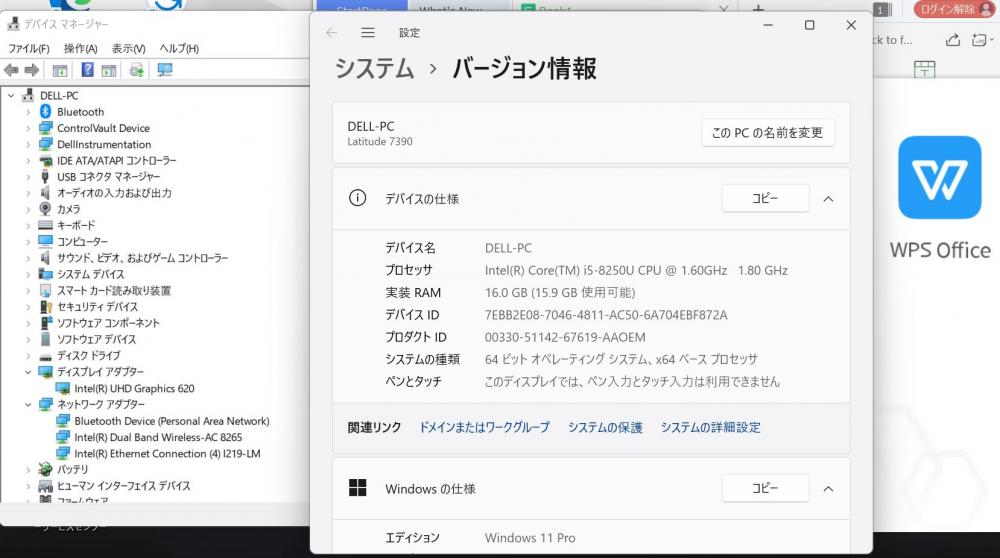
Task: Open the hamburger navigation menu in Settings
Action: tap(368, 33)
